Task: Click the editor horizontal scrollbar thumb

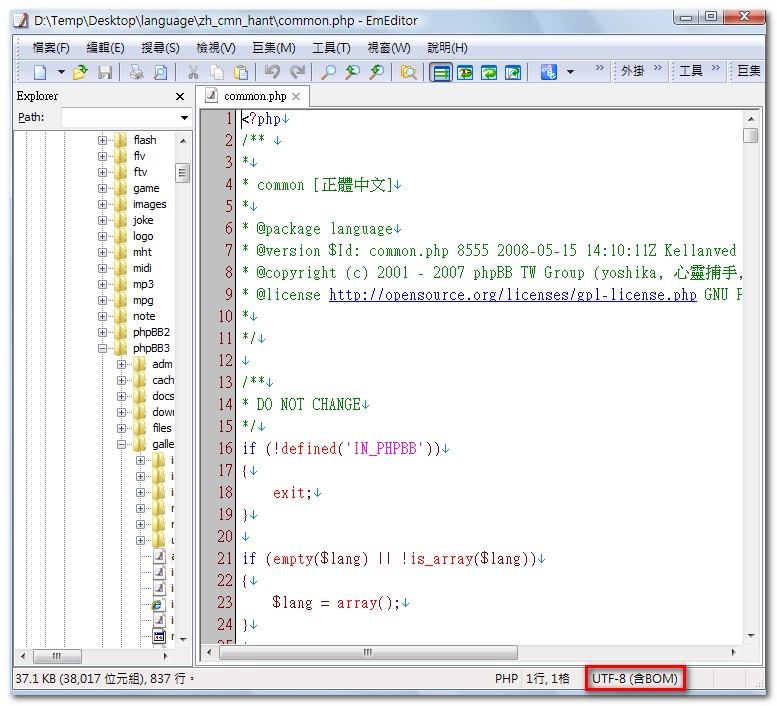Action: [x=368, y=652]
